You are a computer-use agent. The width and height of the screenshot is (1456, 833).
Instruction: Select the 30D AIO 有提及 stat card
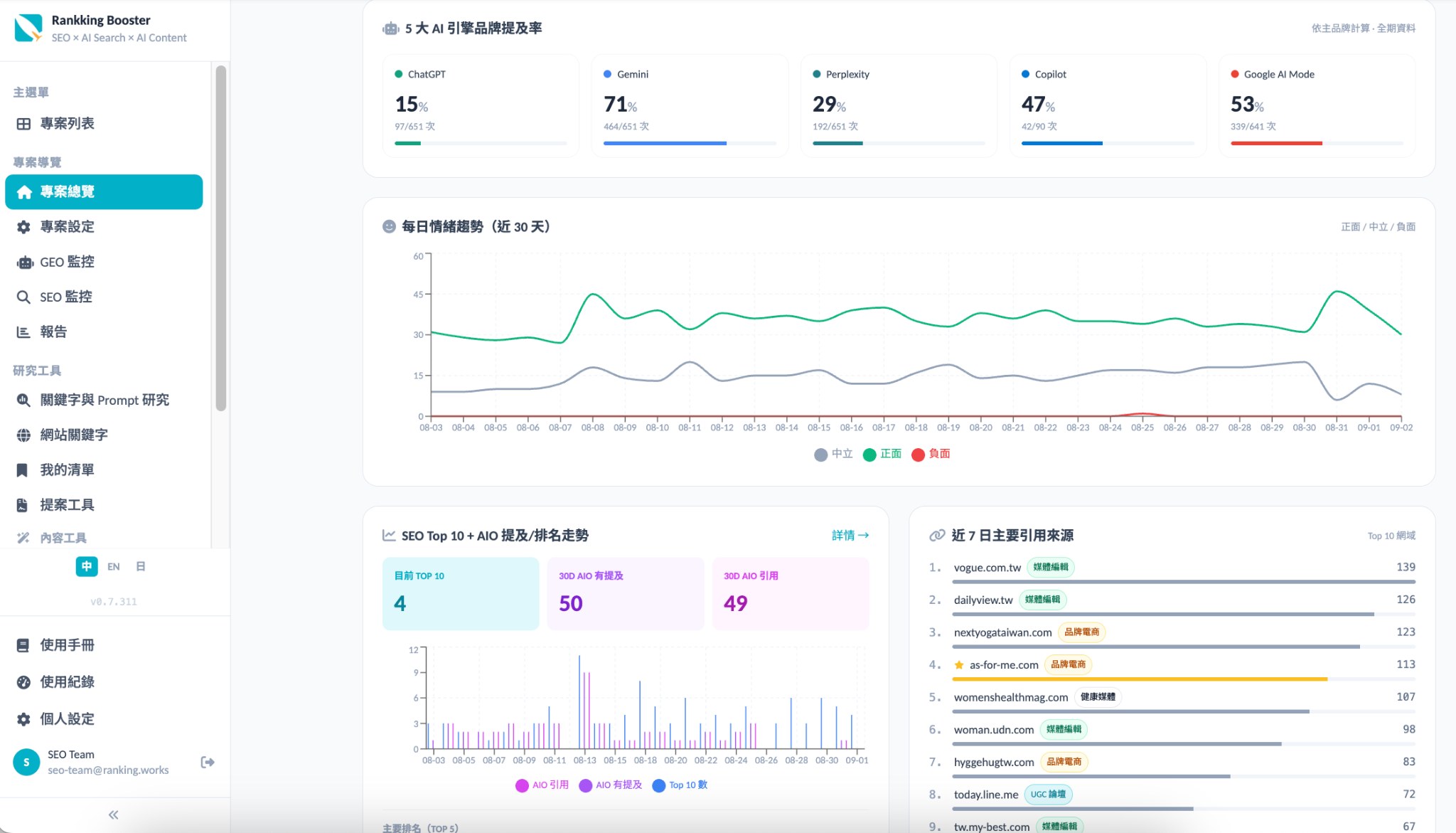626,593
